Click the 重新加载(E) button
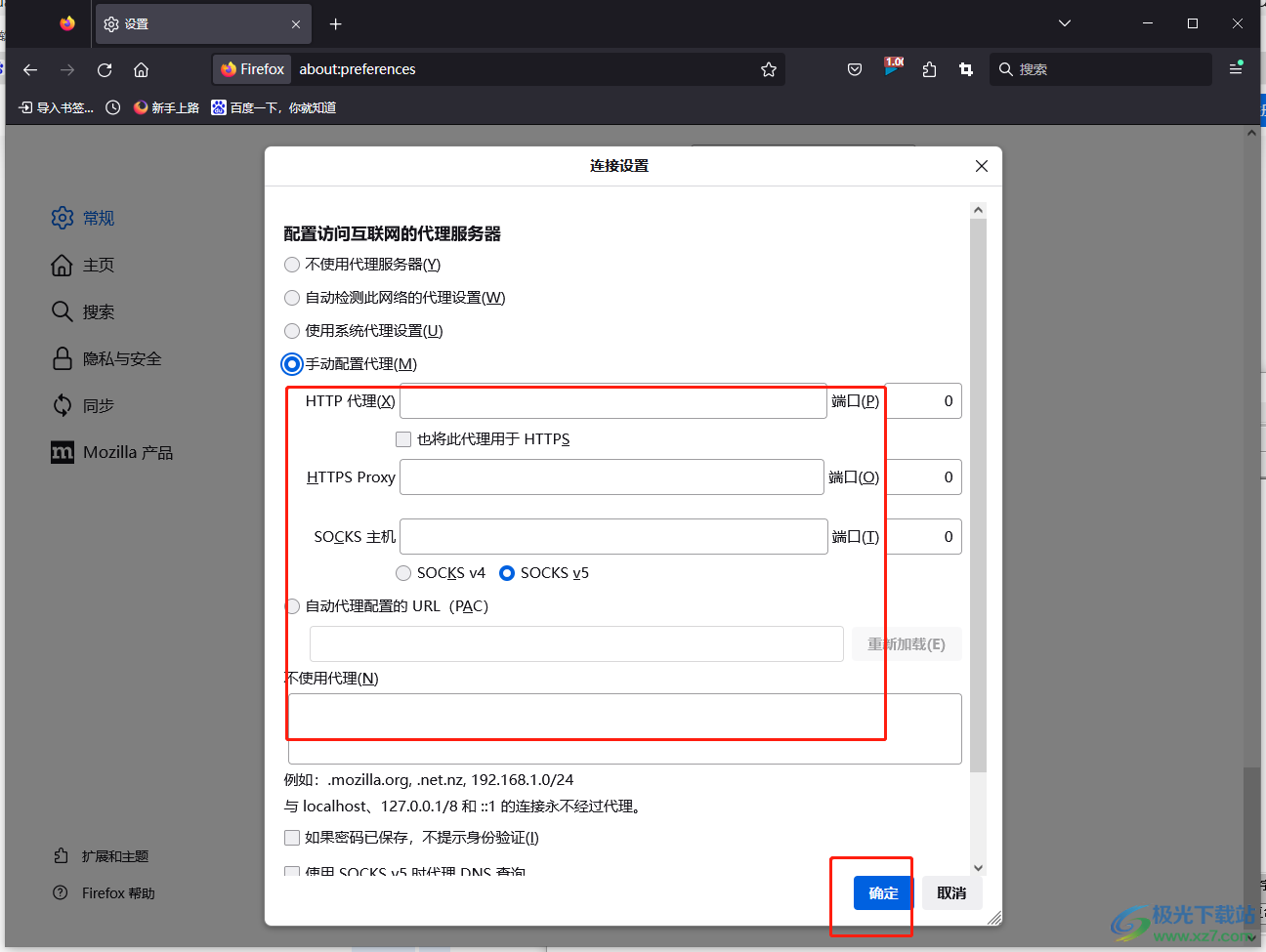The width and height of the screenshot is (1266, 952). click(907, 644)
